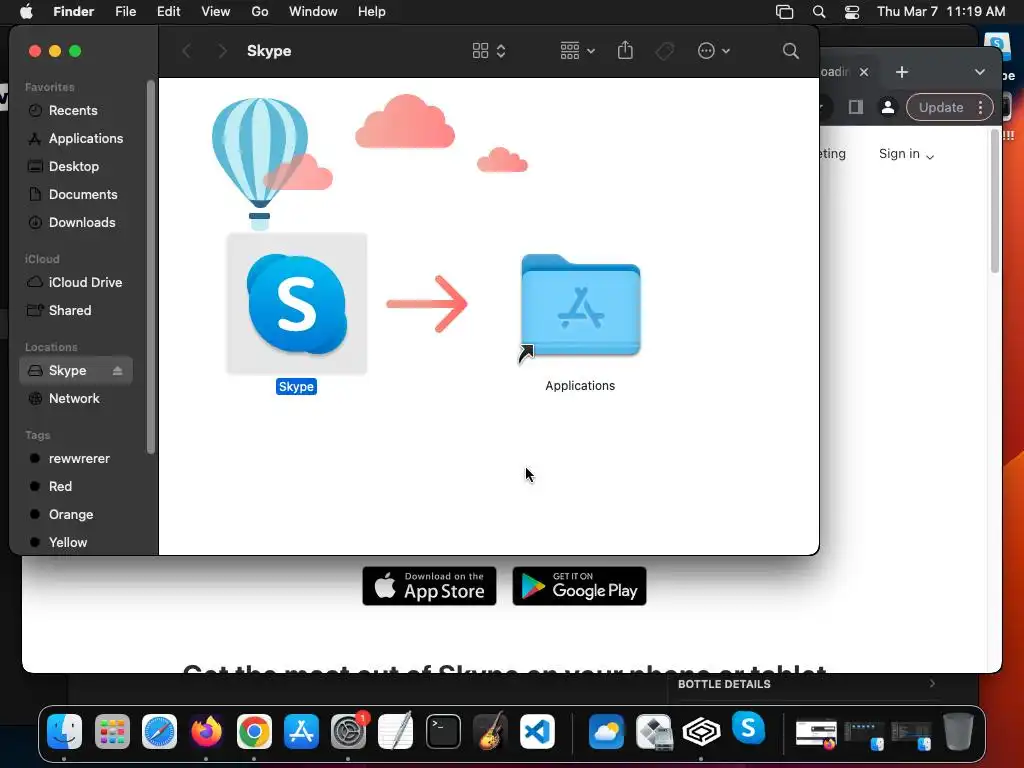The height and width of the screenshot is (768, 1024).
Task: Open the Action ellipsis menu
Action: click(x=713, y=51)
